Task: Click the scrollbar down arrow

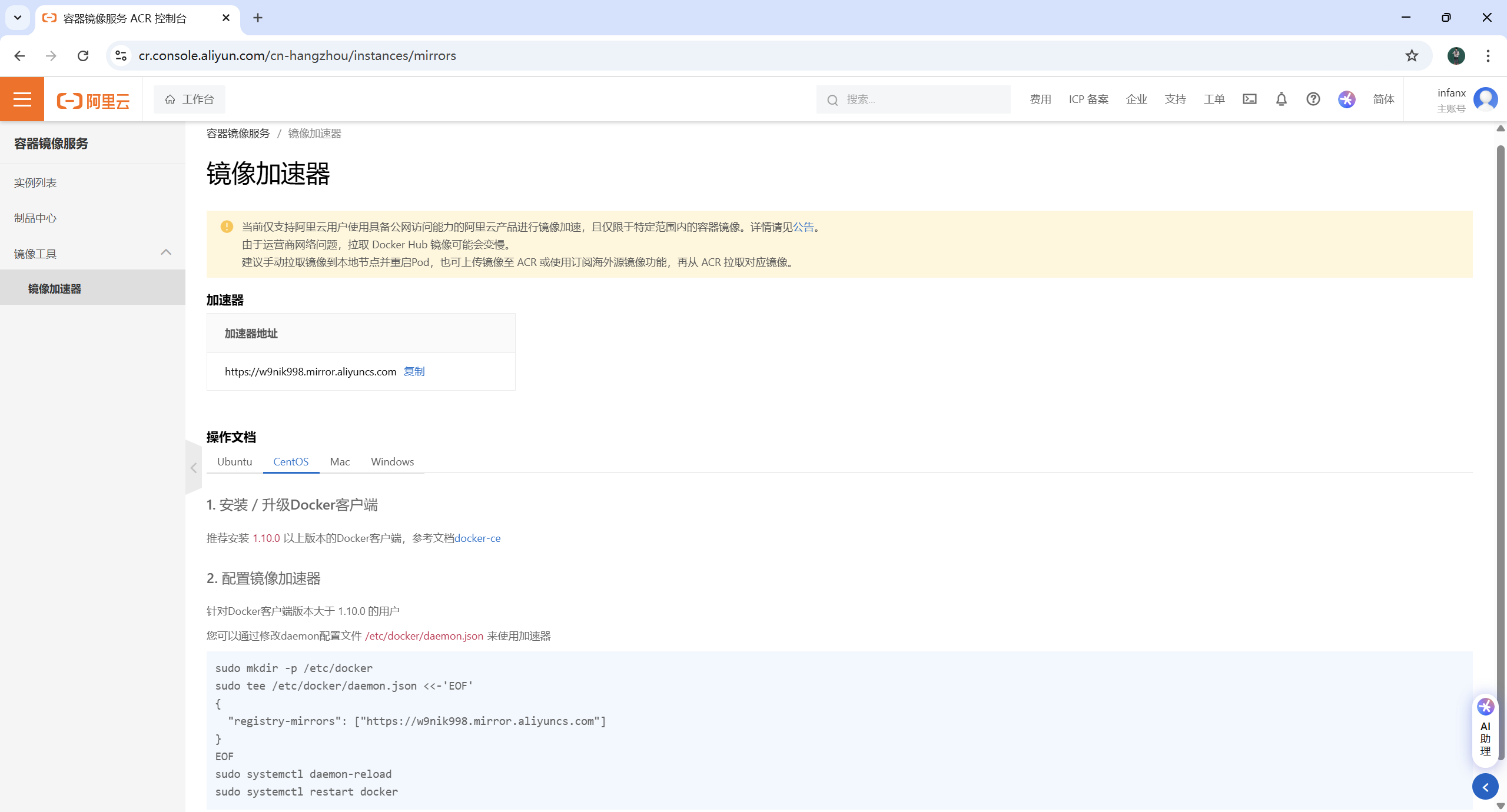Action: [x=1501, y=806]
